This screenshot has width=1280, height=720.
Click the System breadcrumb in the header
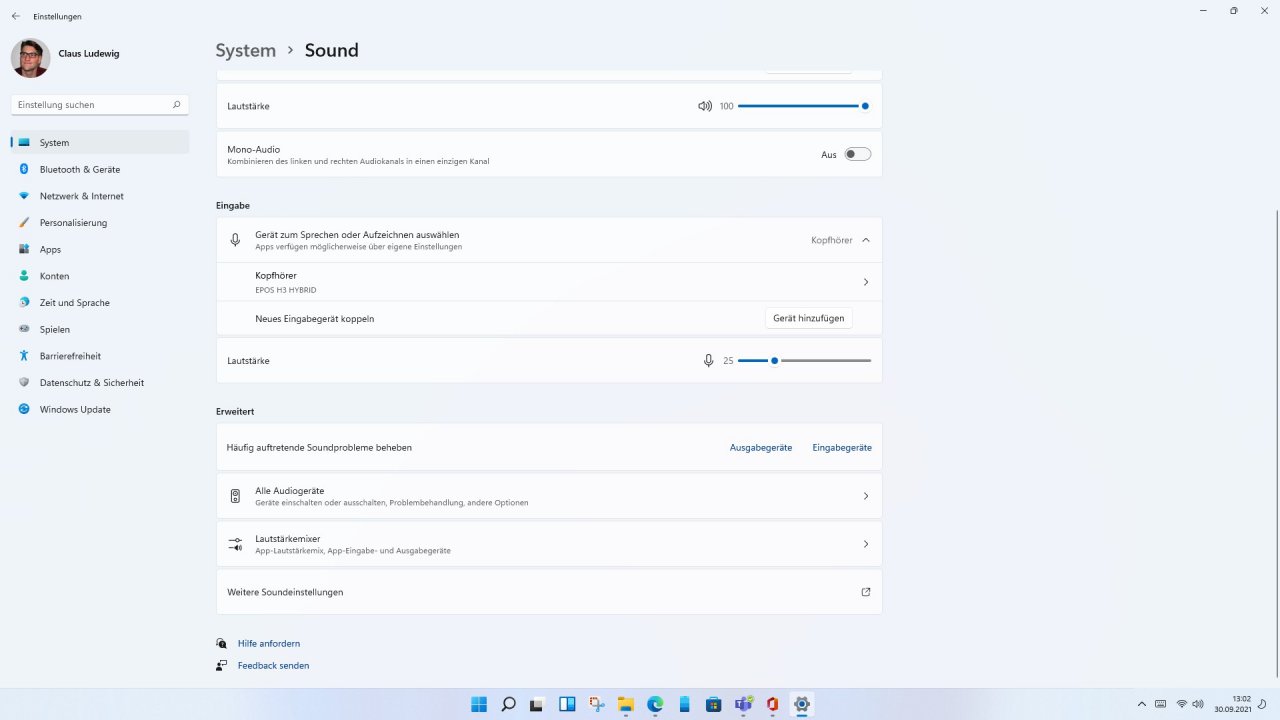point(246,50)
